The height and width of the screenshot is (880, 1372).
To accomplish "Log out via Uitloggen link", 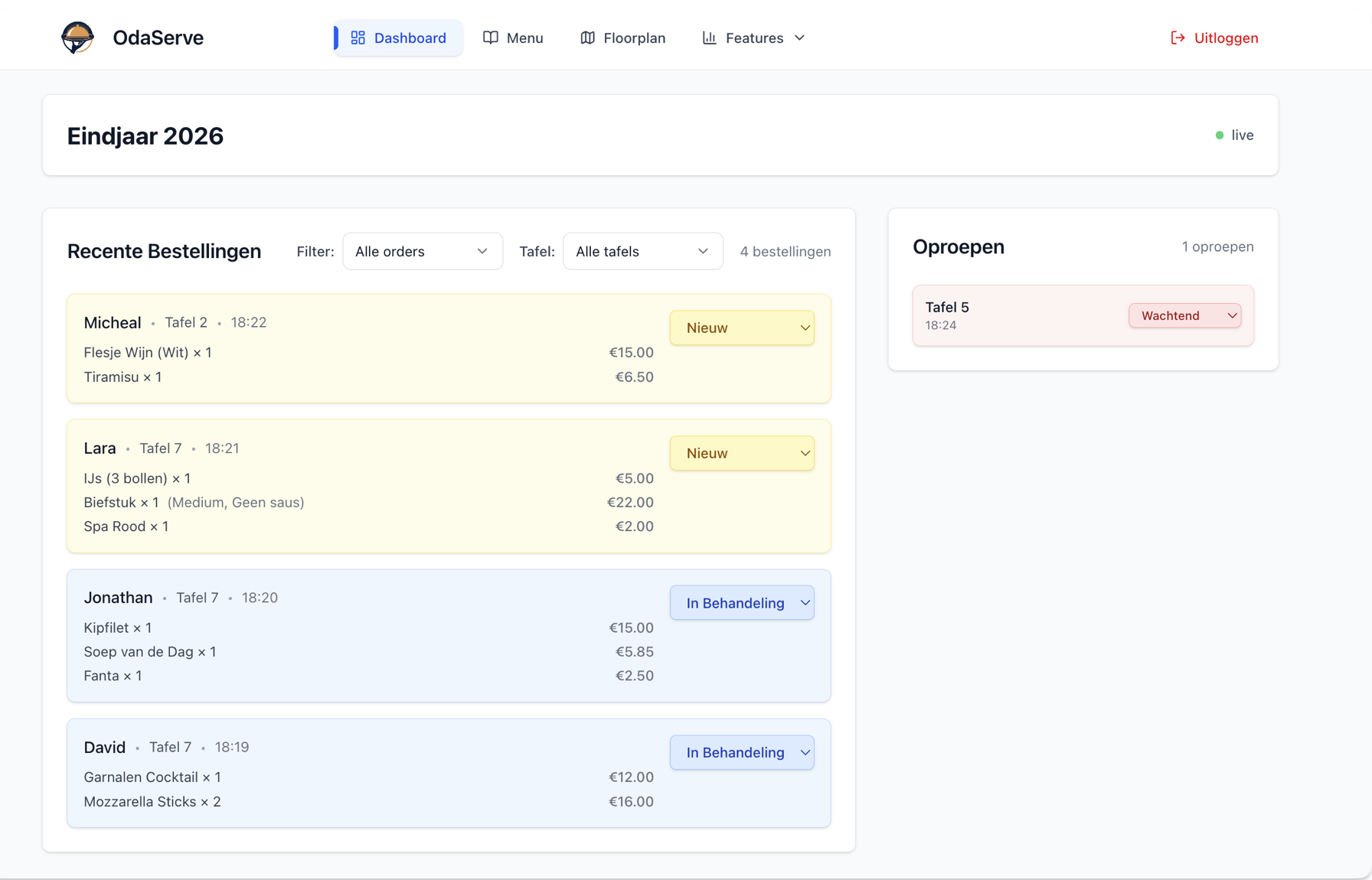I will click(1225, 37).
